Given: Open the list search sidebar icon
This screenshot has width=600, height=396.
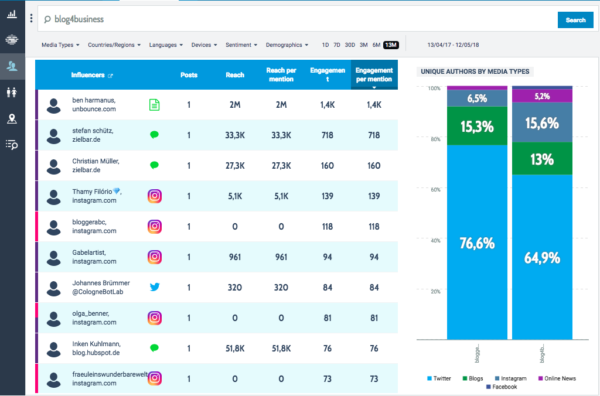Looking at the screenshot, I should pos(12,145).
